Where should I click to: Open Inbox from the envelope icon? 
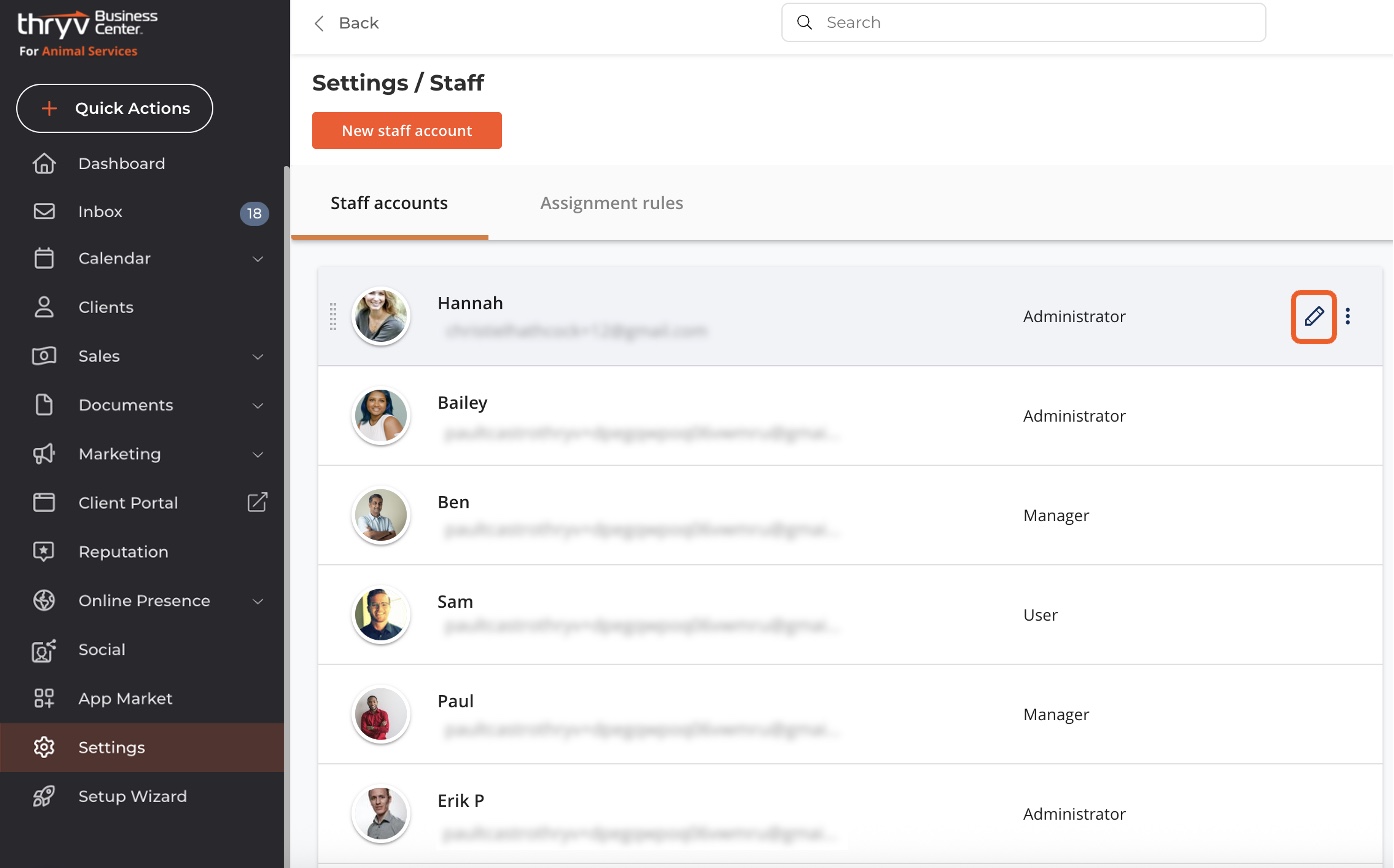[x=44, y=212]
